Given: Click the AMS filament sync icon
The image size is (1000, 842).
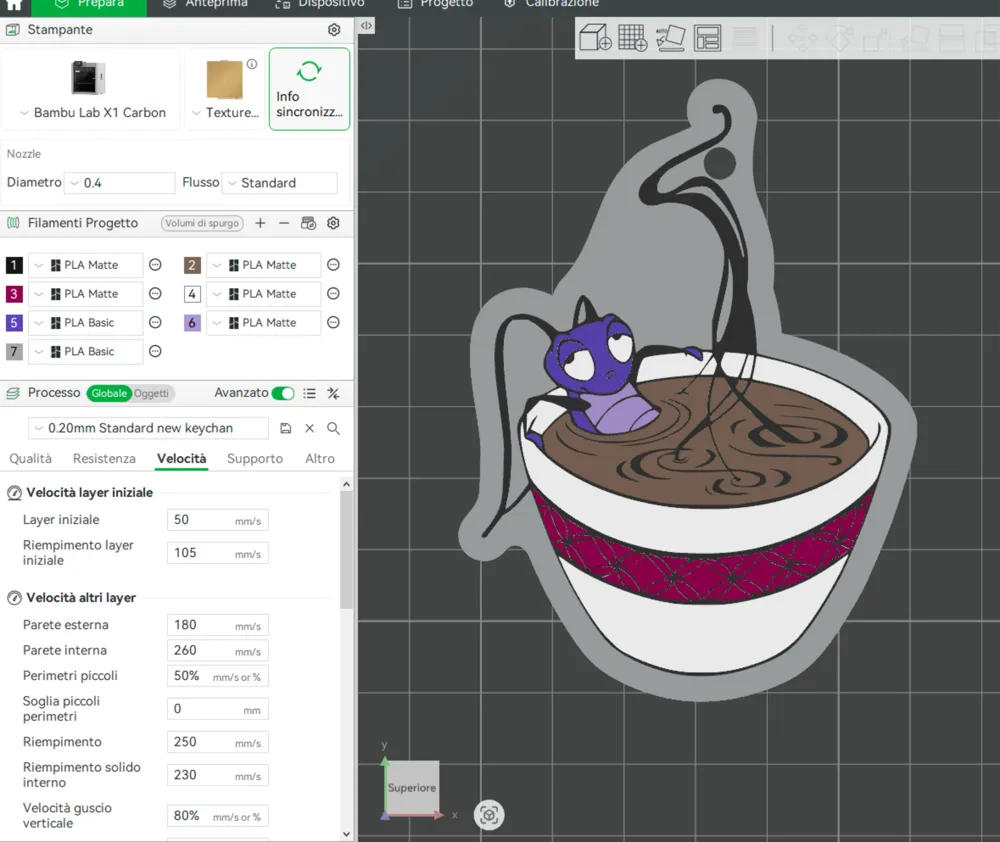Looking at the screenshot, I should click(309, 223).
